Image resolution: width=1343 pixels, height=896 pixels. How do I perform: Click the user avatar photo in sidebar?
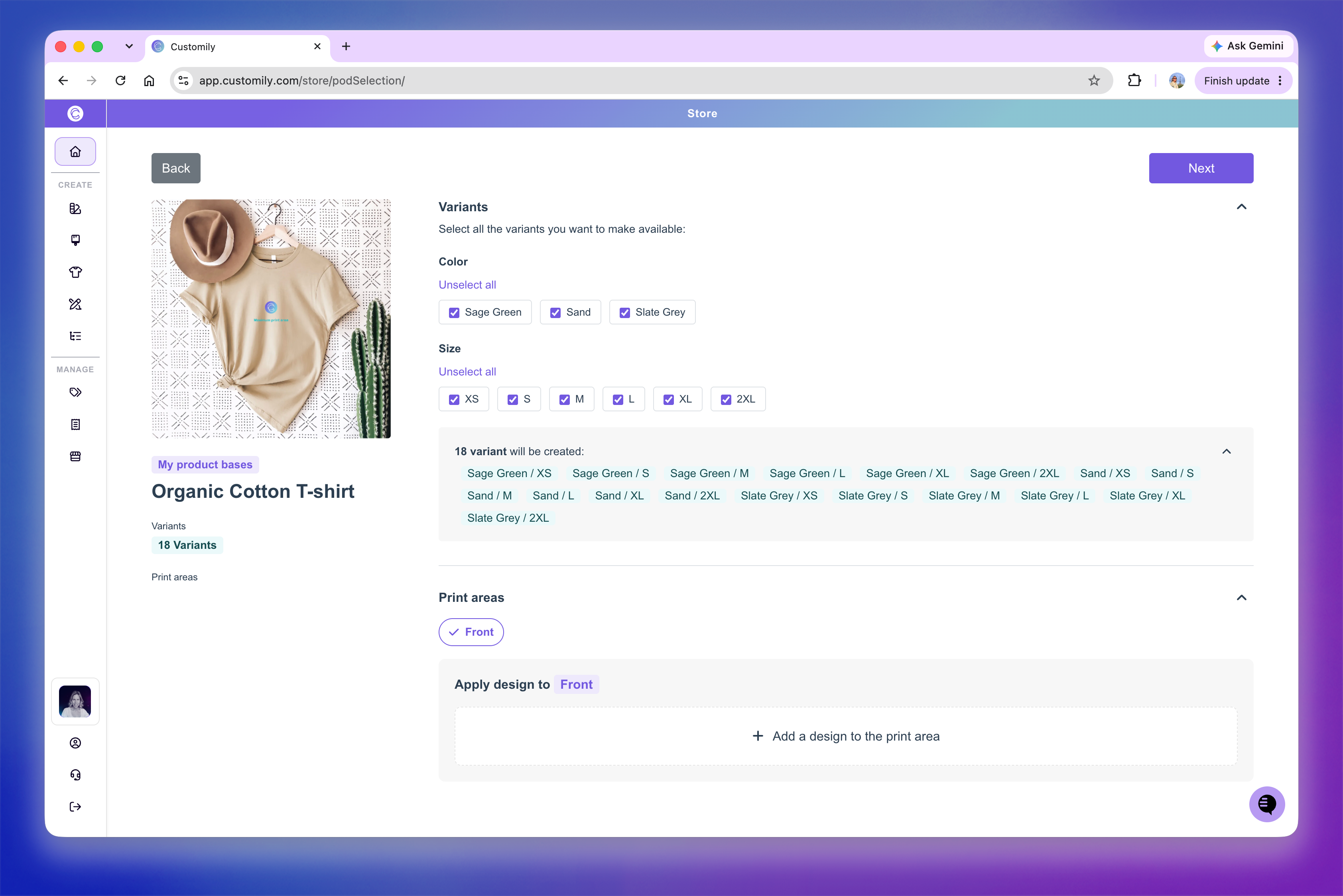[75, 701]
